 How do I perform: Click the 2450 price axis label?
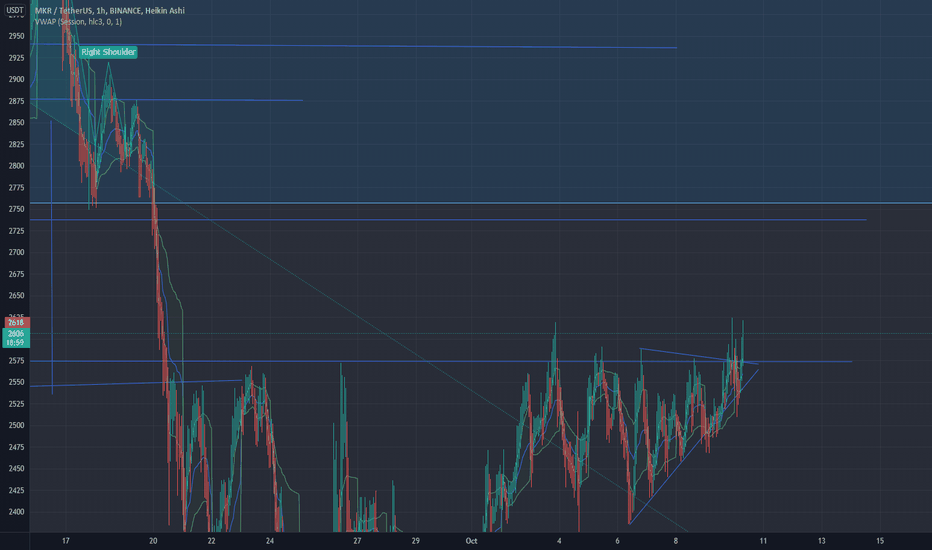point(17,469)
